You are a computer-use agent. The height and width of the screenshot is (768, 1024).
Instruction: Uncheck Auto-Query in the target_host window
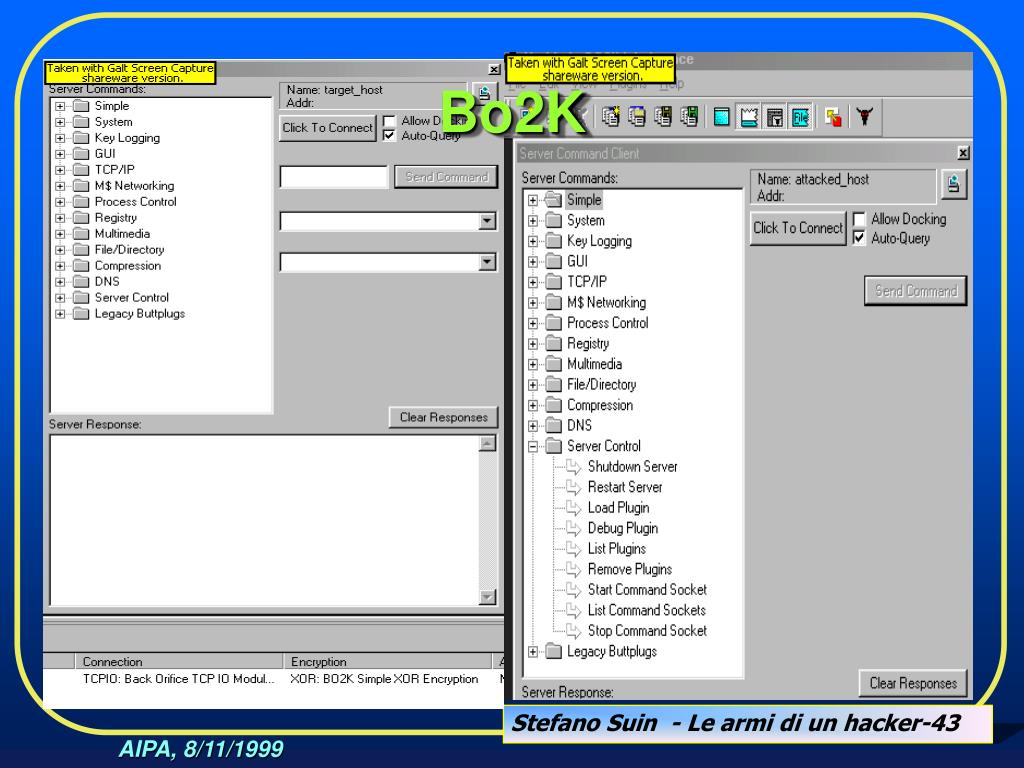click(x=389, y=136)
